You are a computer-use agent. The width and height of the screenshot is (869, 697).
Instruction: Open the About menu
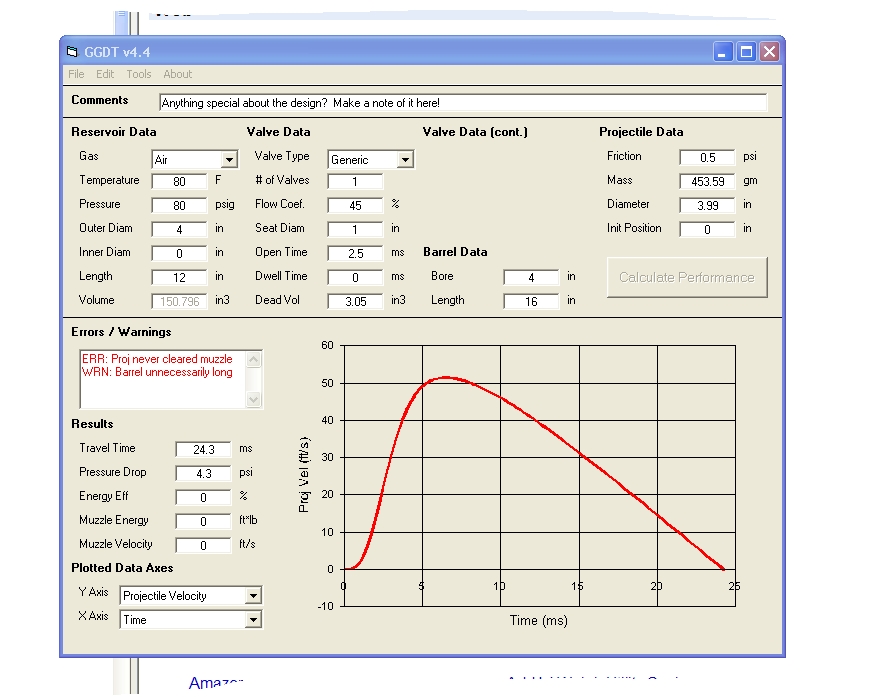coord(178,74)
